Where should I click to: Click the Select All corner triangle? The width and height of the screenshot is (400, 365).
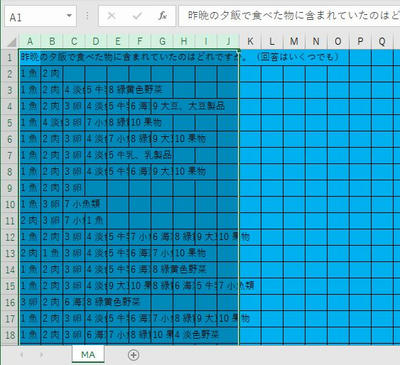(x=12, y=42)
